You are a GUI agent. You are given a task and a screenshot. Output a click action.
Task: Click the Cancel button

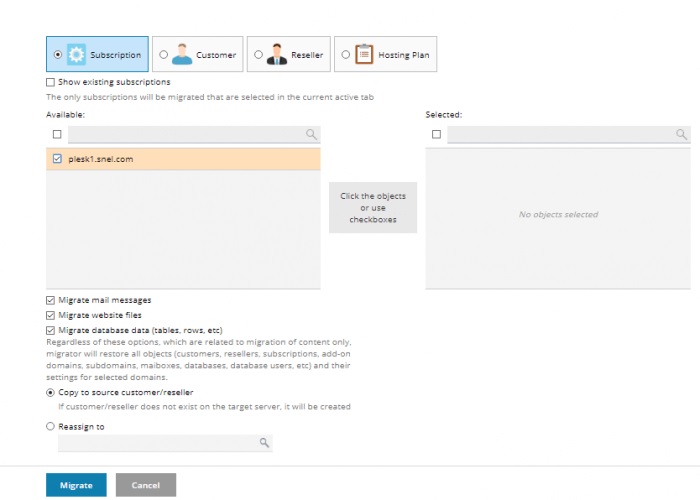click(146, 485)
